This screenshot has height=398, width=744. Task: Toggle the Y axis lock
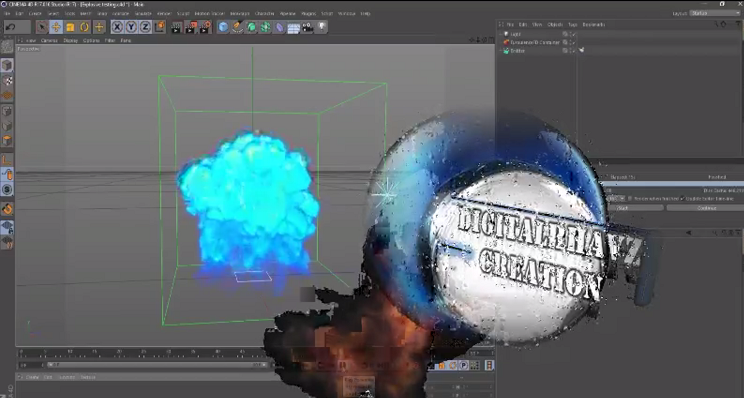click(x=131, y=27)
